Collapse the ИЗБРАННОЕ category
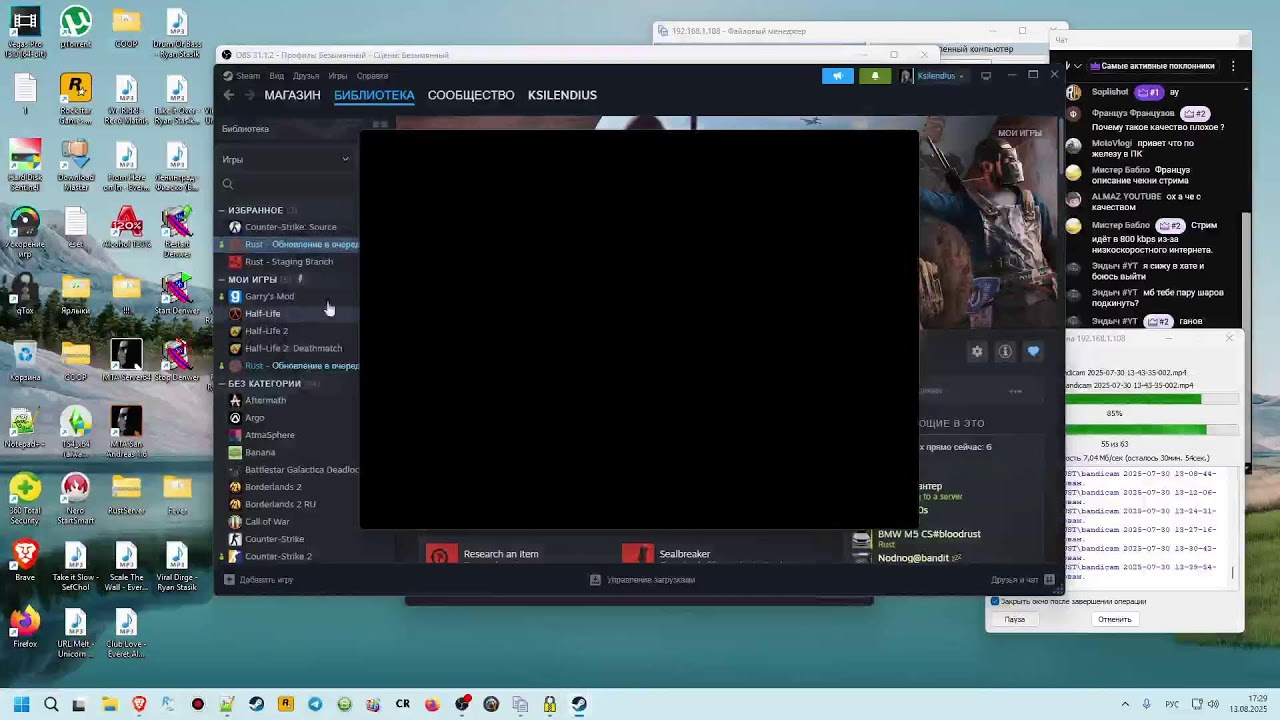Viewport: 1280px width, 720px height. pos(222,210)
